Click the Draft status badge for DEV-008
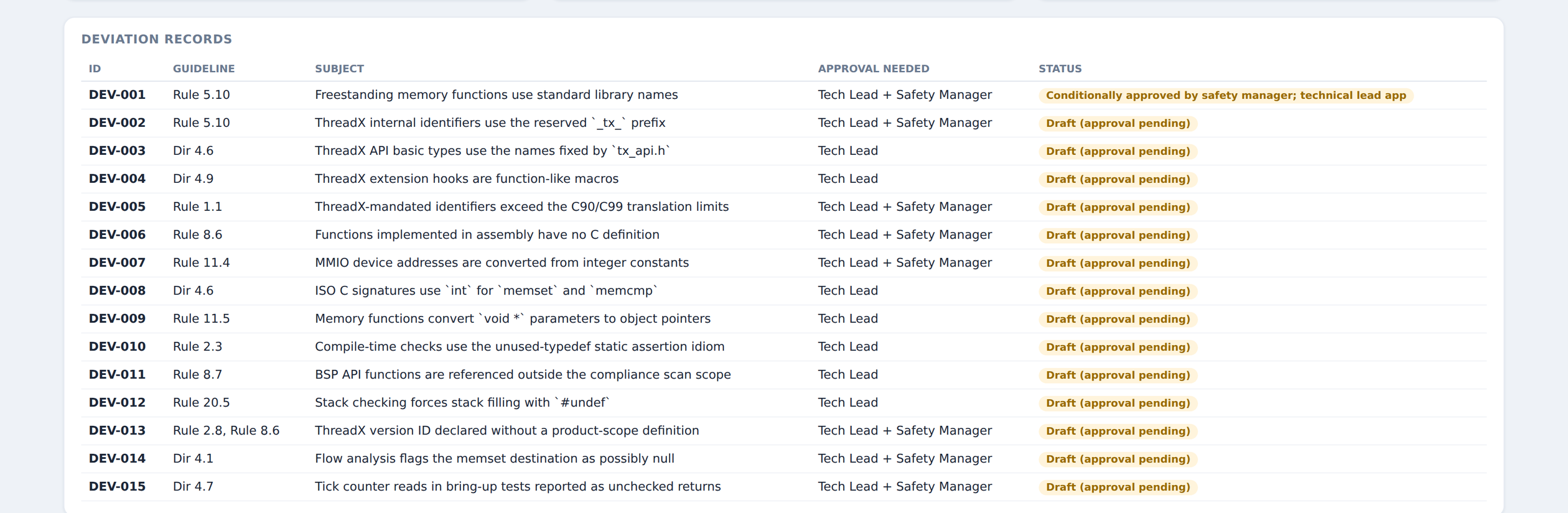This screenshot has width=1568, height=513. [x=1118, y=292]
